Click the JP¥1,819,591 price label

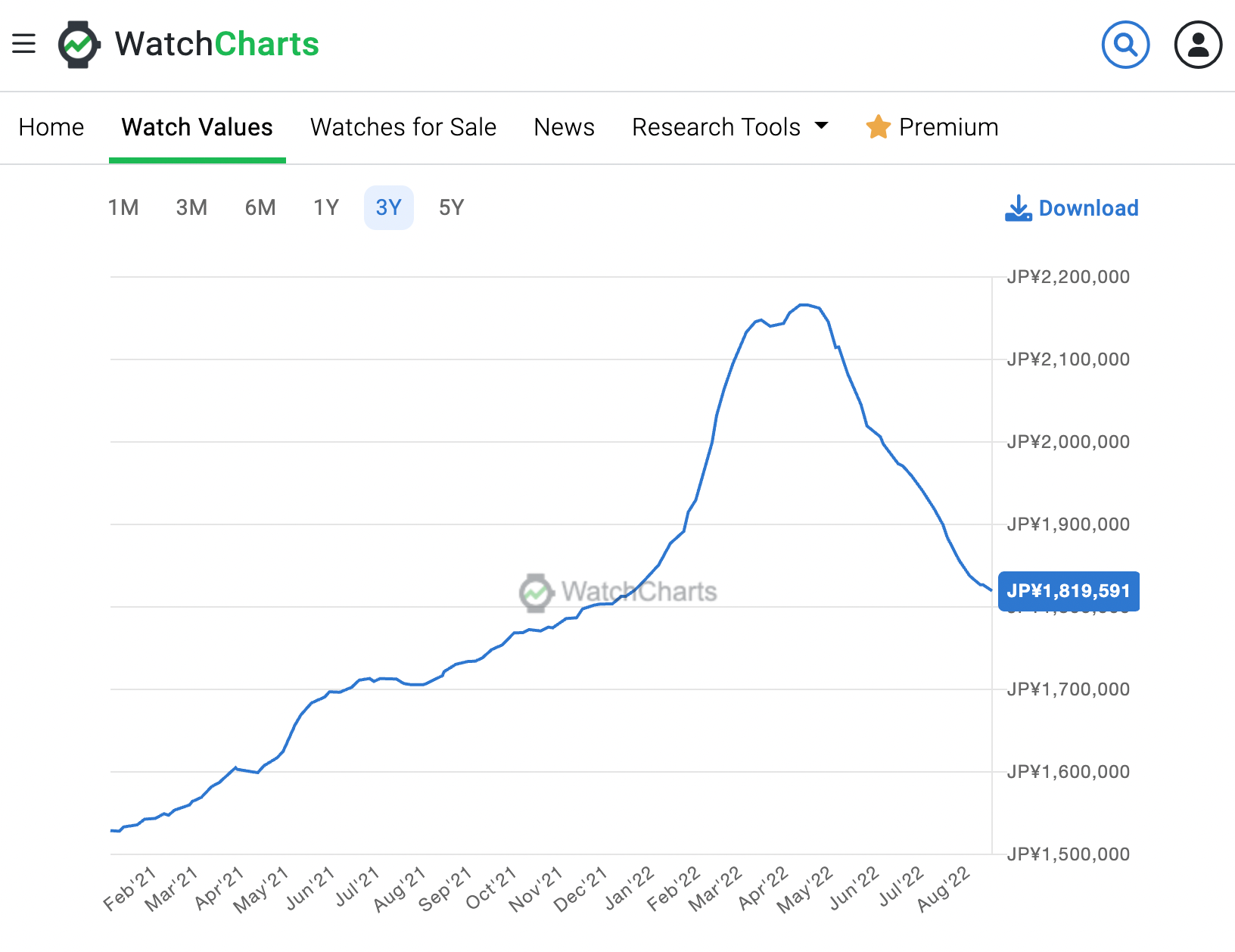1069,591
